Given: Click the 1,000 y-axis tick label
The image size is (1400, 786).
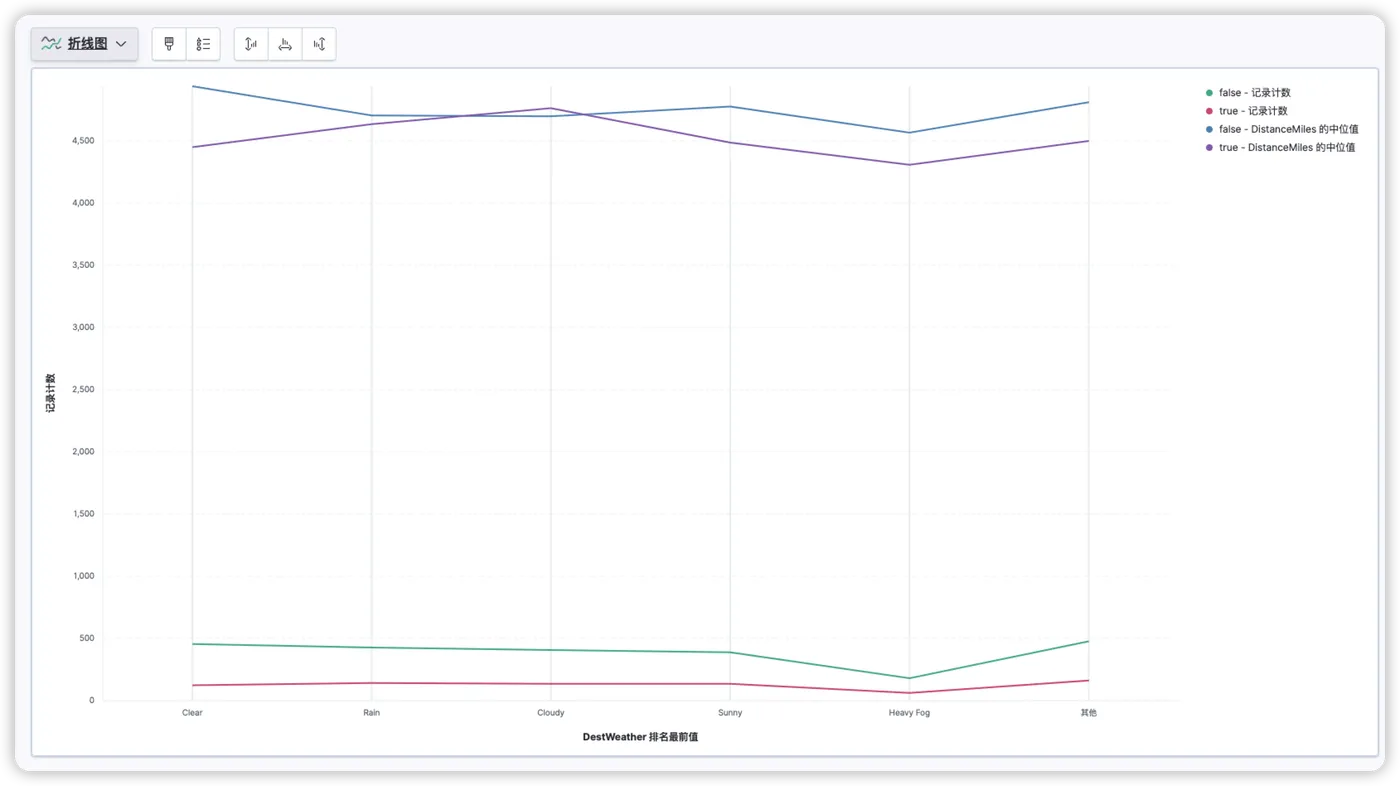Looking at the screenshot, I should click(x=82, y=576).
